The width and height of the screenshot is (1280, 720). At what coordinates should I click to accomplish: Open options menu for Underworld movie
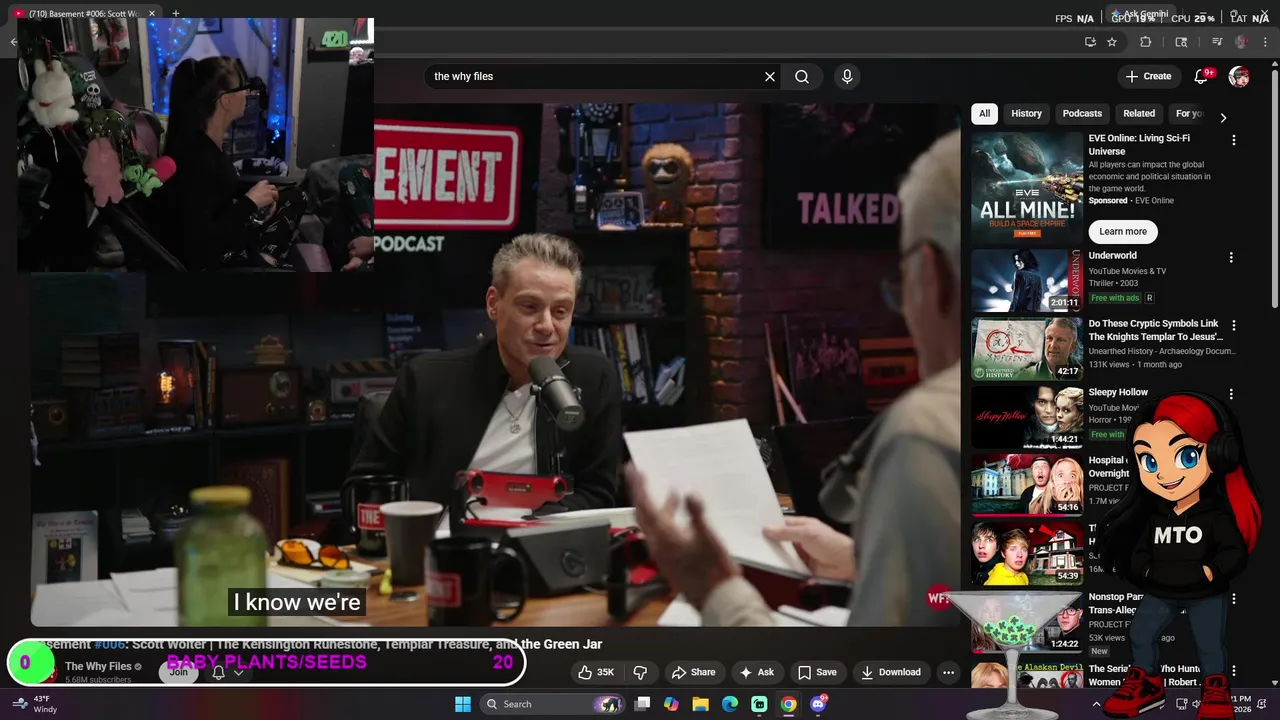pos(1231,257)
